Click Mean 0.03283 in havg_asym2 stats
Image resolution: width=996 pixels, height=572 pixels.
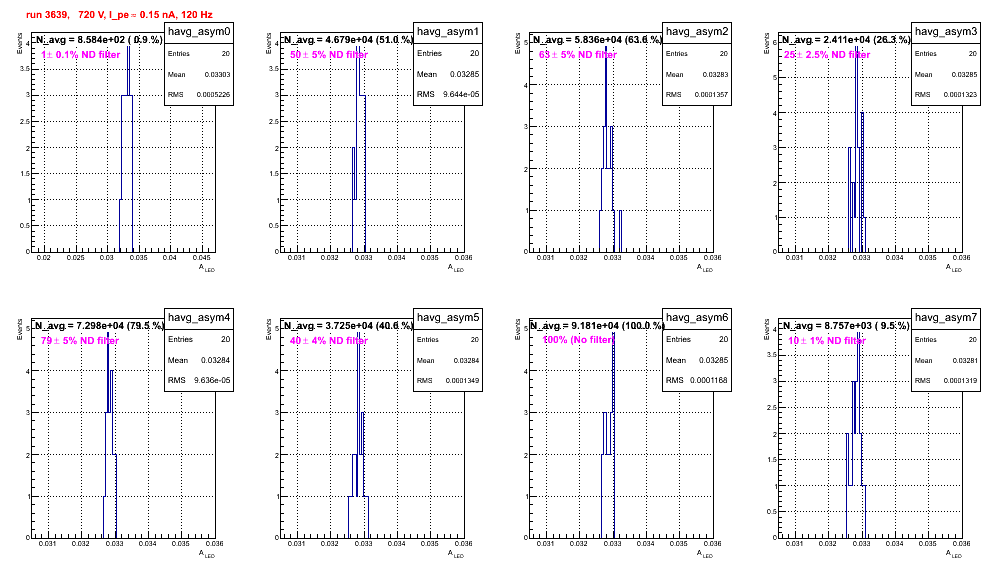point(697,74)
